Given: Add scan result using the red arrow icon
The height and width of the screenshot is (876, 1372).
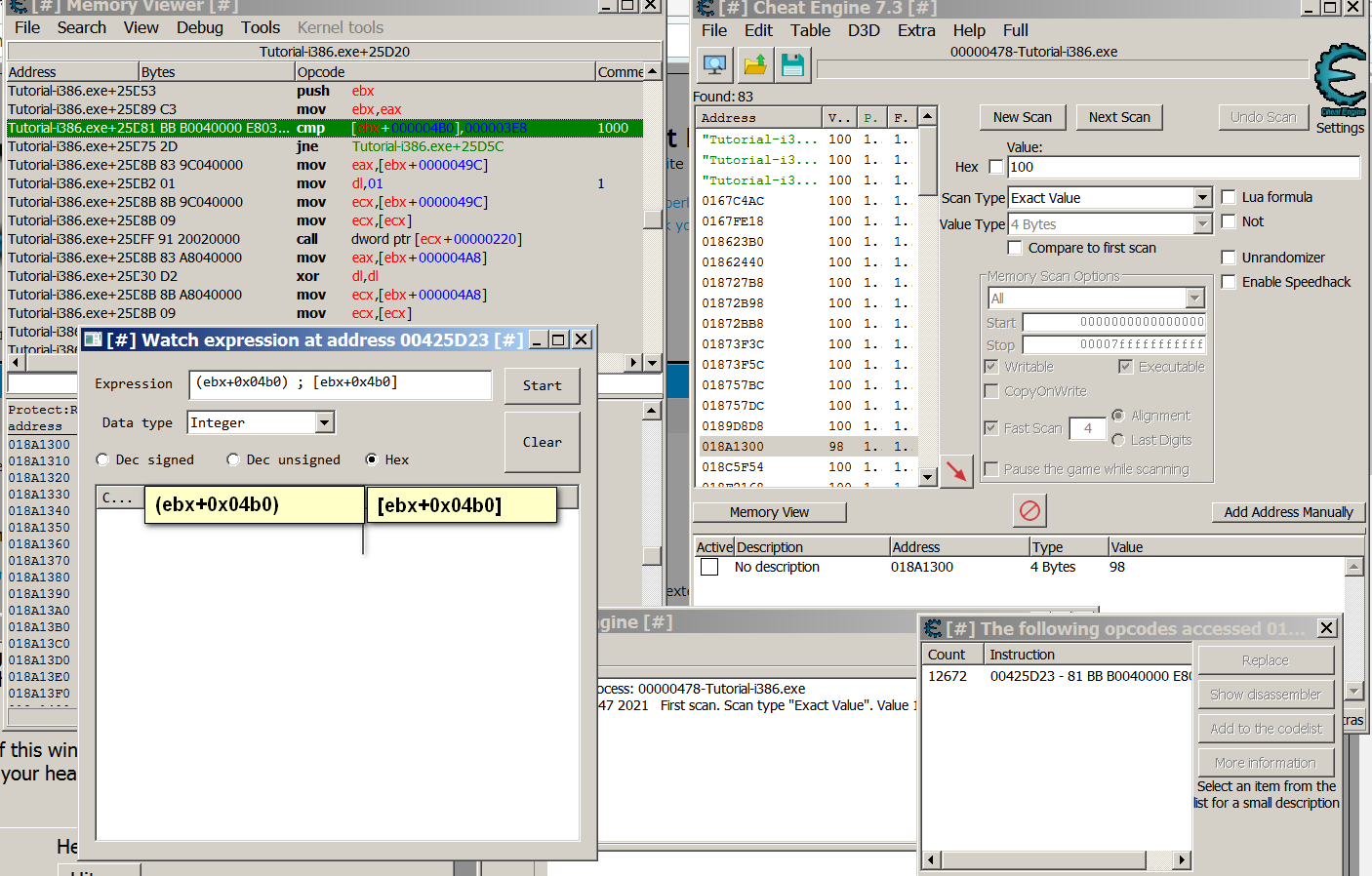Looking at the screenshot, I should point(957,471).
